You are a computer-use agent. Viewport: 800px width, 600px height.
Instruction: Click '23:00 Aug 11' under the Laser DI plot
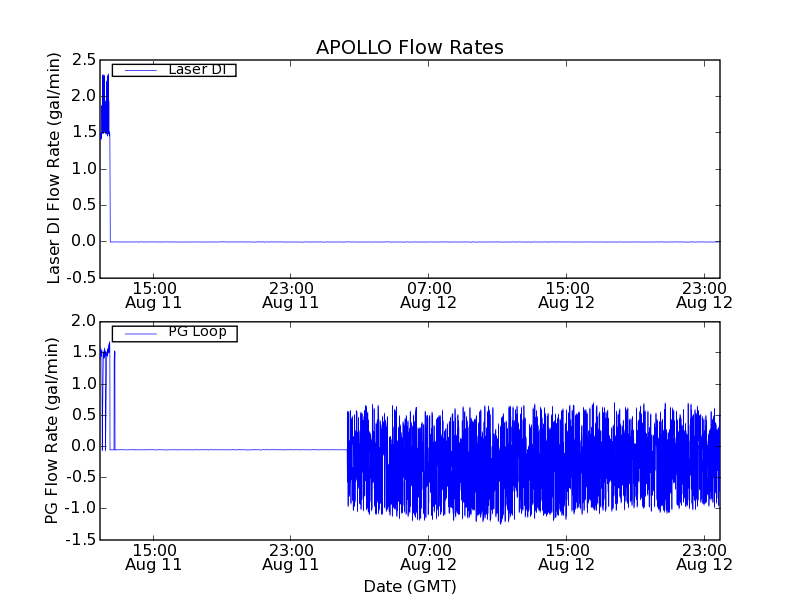[x=291, y=296]
